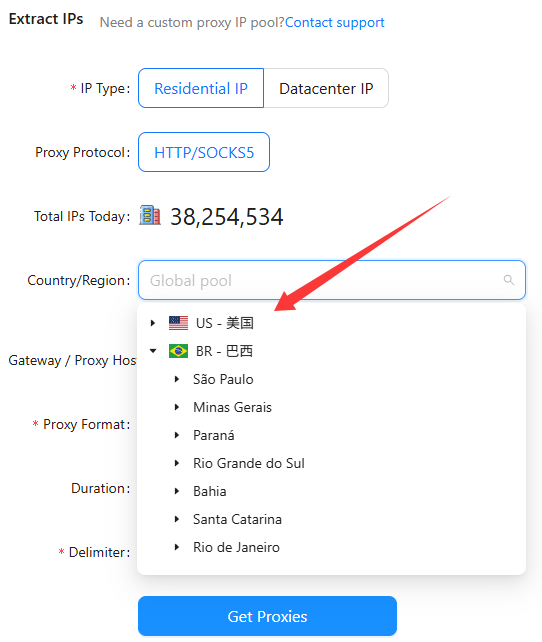Expand the Rio Grande do Sul region
The height and width of the screenshot is (642, 542).
pyautogui.click(x=177, y=463)
